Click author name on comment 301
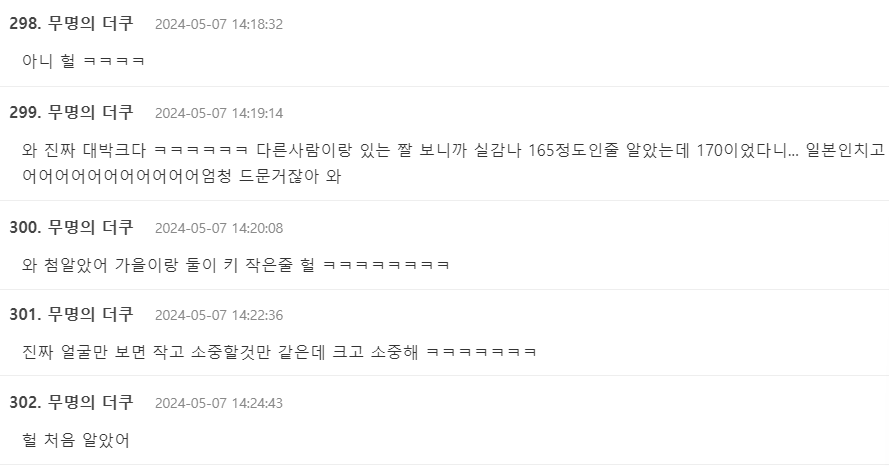The image size is (889, 466). click(x=91, y=314)
